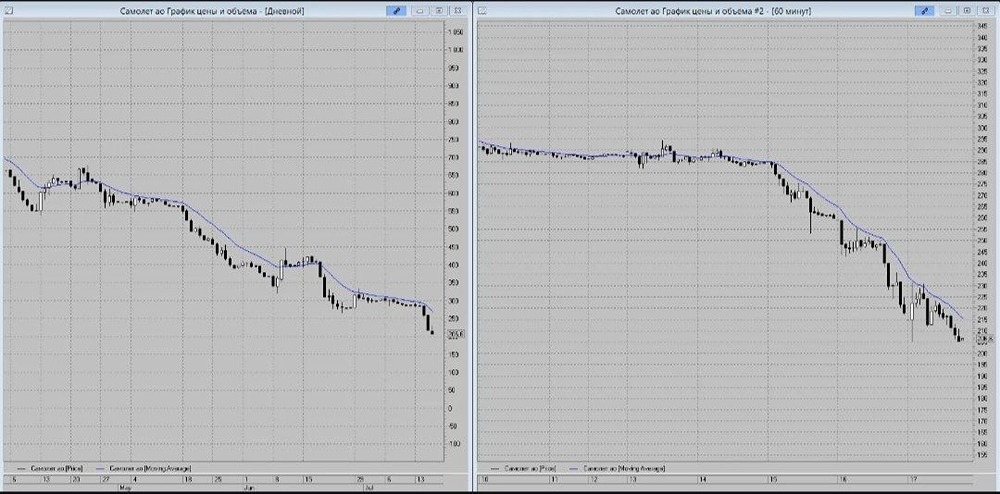This screenshot has height=494, width=1000.
Task: Open the window menu icon of the Дневной chart
Action: 9,11
